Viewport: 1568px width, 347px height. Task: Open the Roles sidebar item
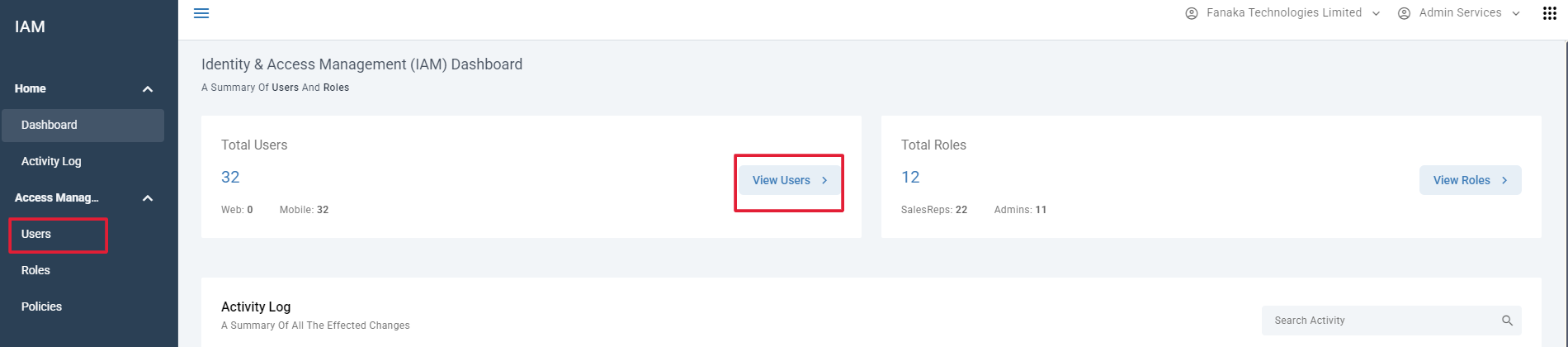point(35,270)
